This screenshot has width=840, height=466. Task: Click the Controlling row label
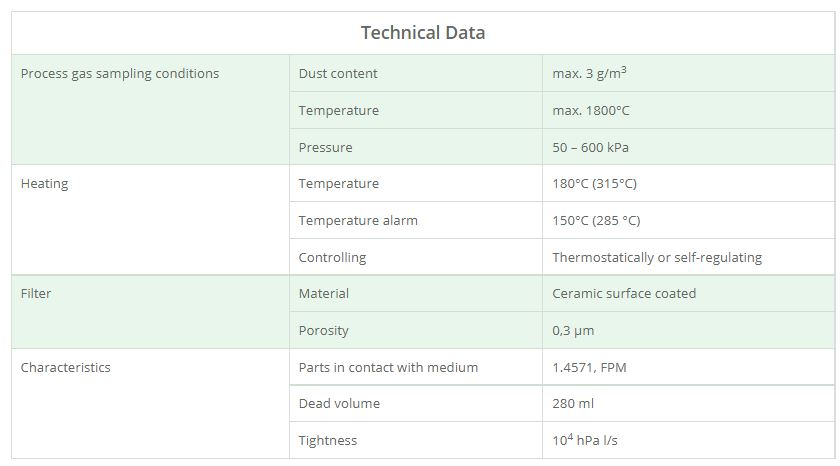pyautogui.click(x=332, y=258)
